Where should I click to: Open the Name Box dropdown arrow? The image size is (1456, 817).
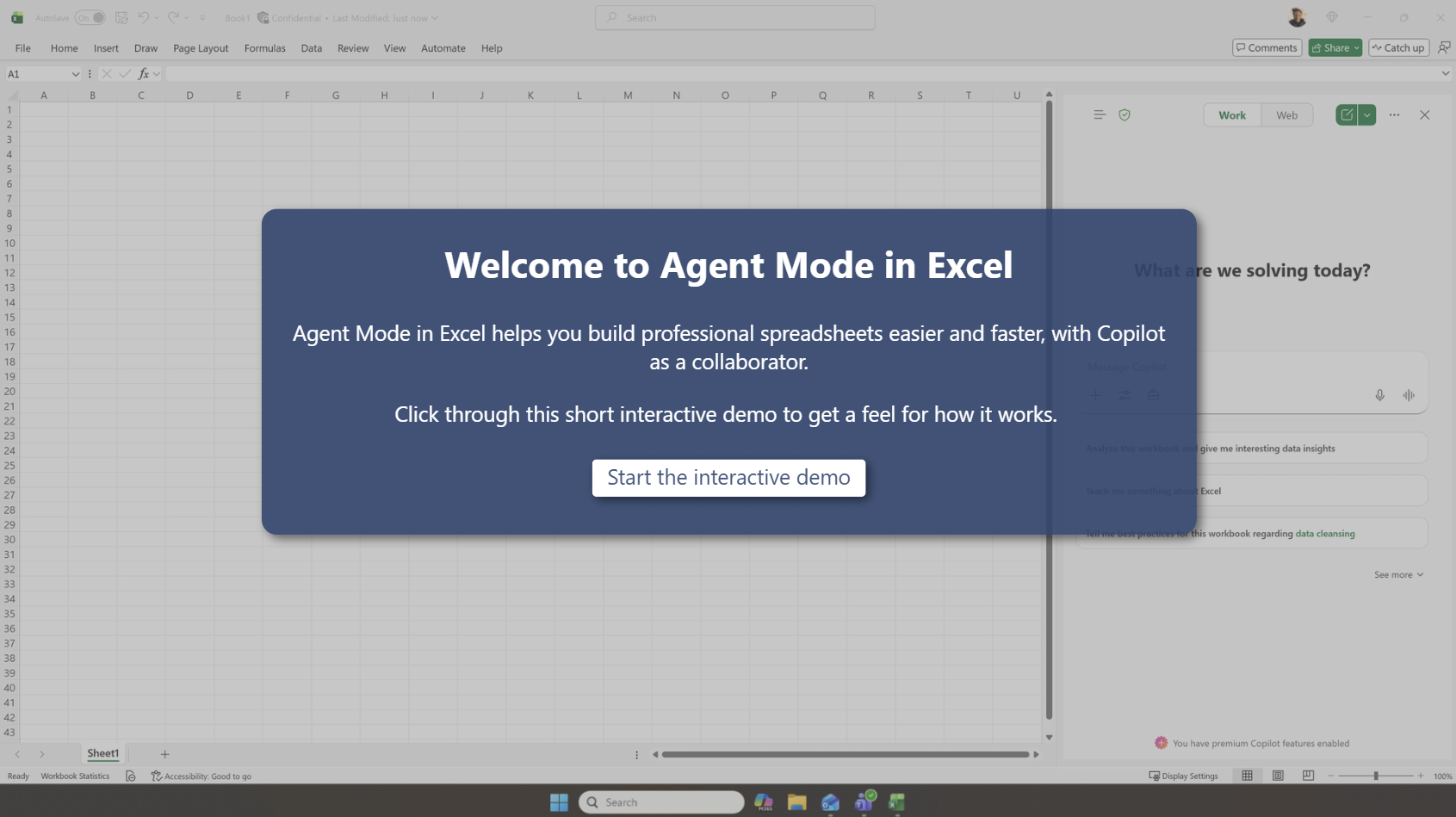click(75, 74)
